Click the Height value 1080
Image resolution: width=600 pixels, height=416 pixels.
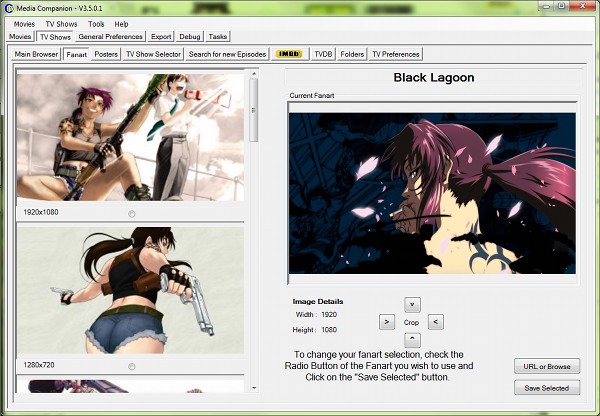click(329, 330)
